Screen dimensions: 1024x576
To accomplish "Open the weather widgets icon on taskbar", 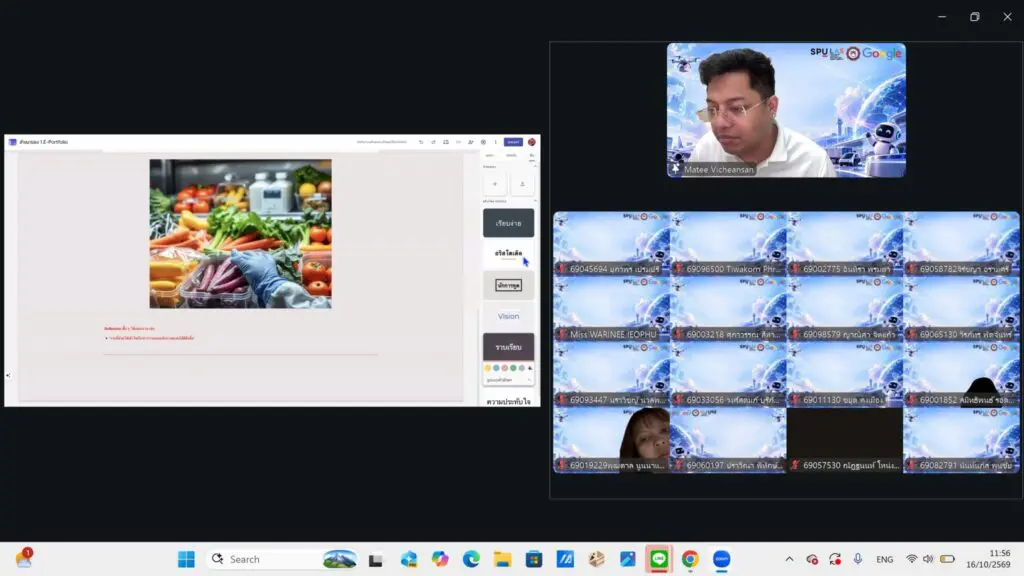I will coord(24,558).
